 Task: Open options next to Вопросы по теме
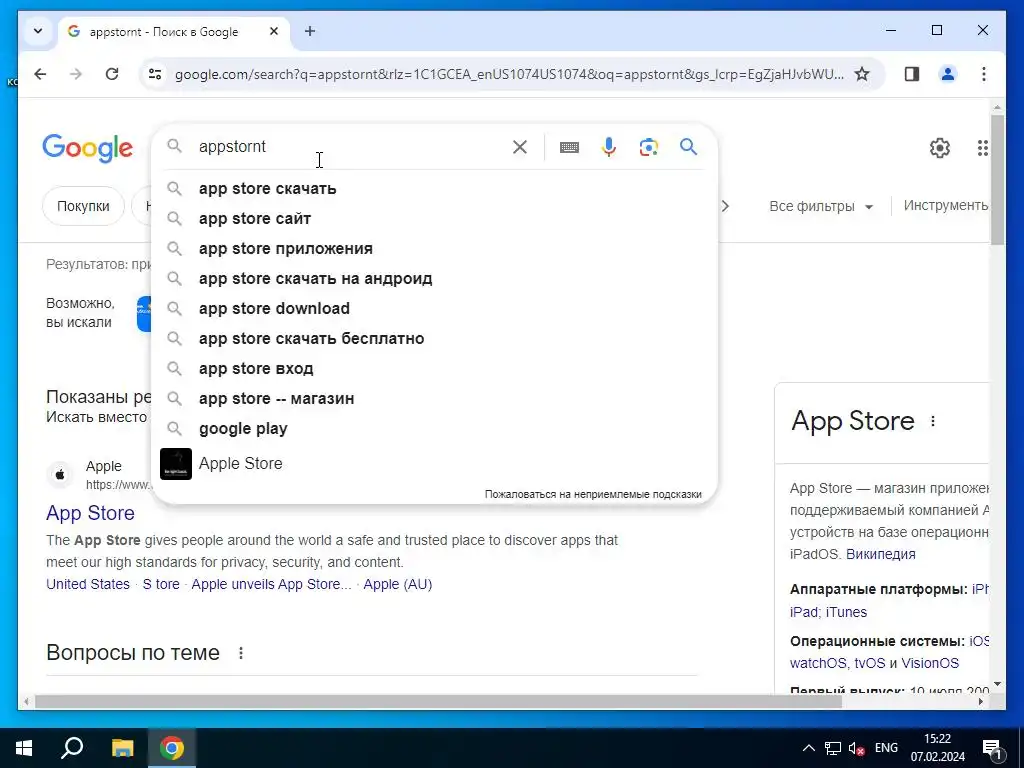241,653
